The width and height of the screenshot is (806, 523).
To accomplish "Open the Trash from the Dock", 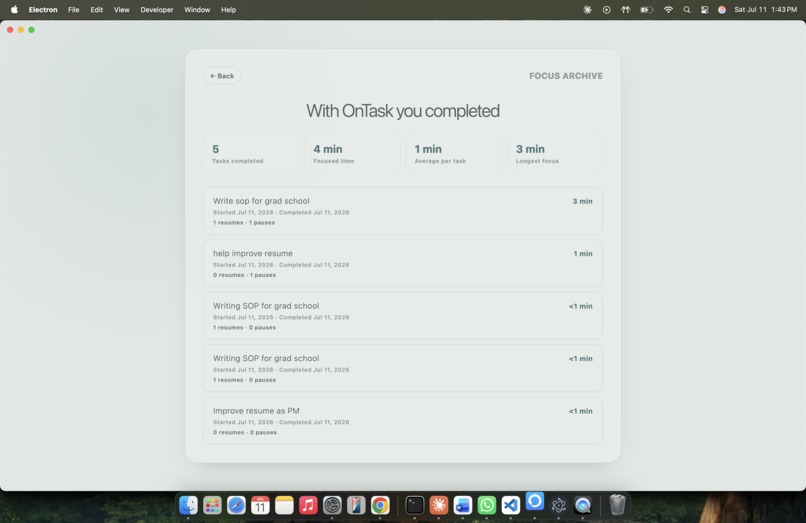I will point(617,505).
